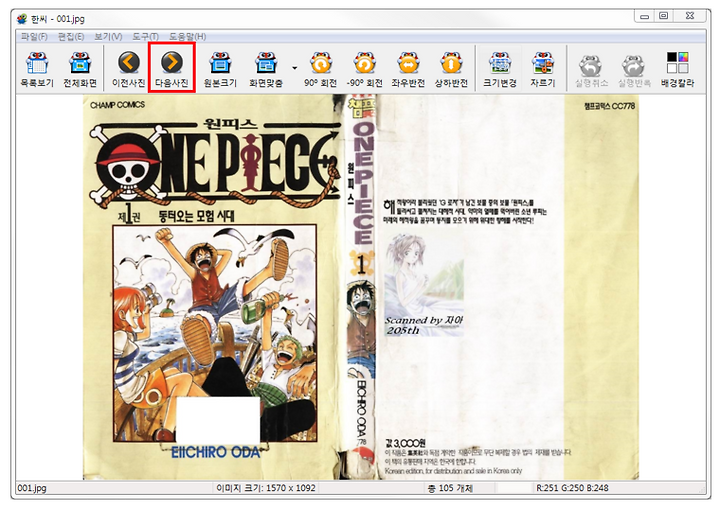Open the 보기(V) menu
The height and width of the screenshot is (509, 720).
(x=108, y=36)
